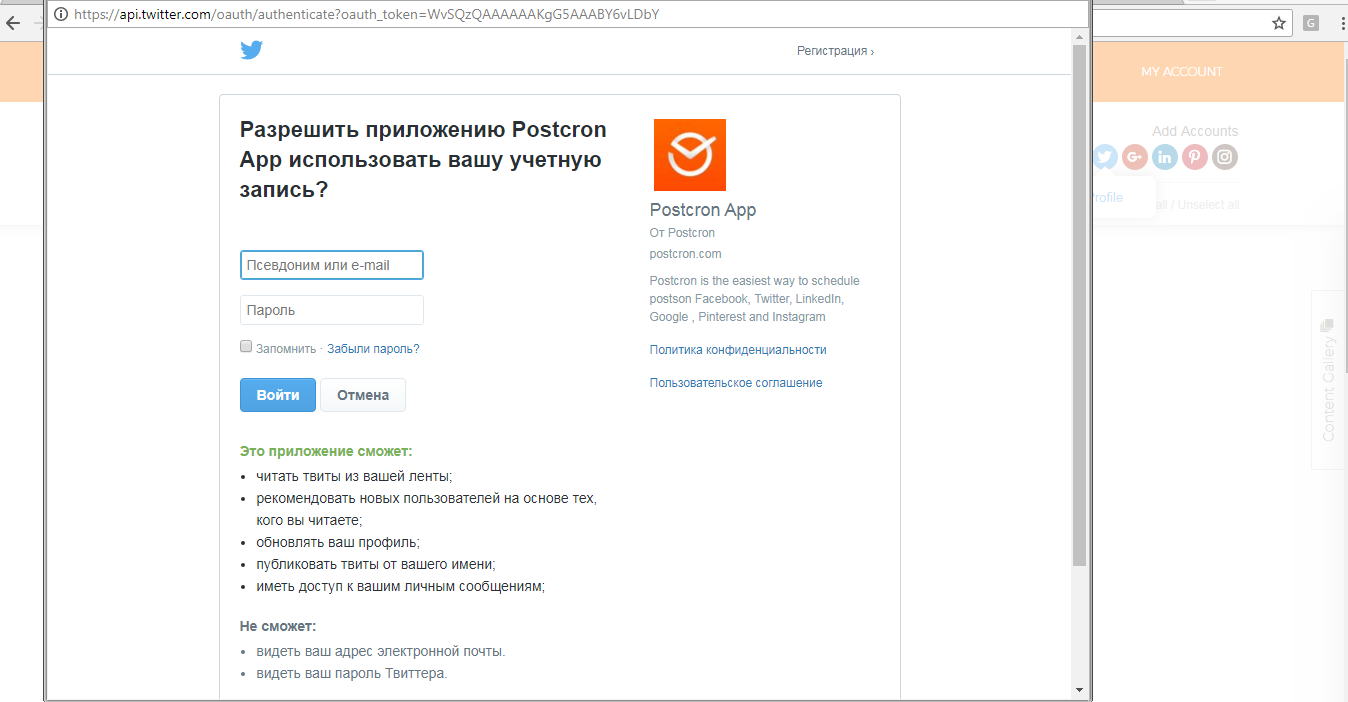Click the page info icon before the URL

coord(60,14)
